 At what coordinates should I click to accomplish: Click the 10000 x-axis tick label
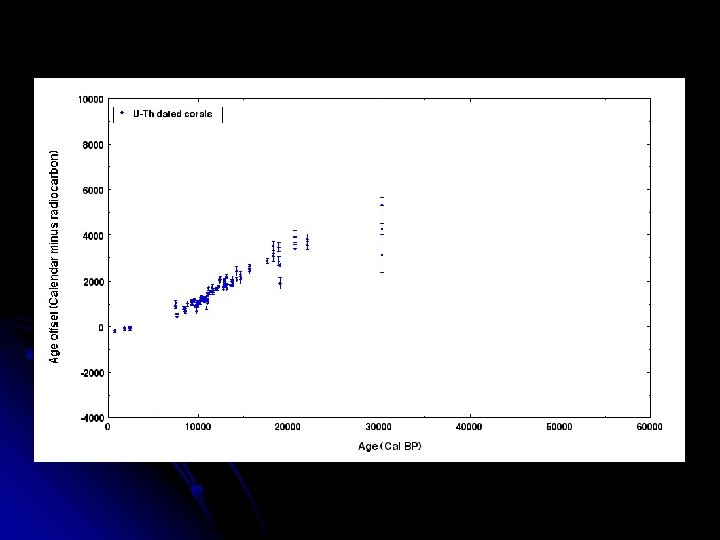198,427
